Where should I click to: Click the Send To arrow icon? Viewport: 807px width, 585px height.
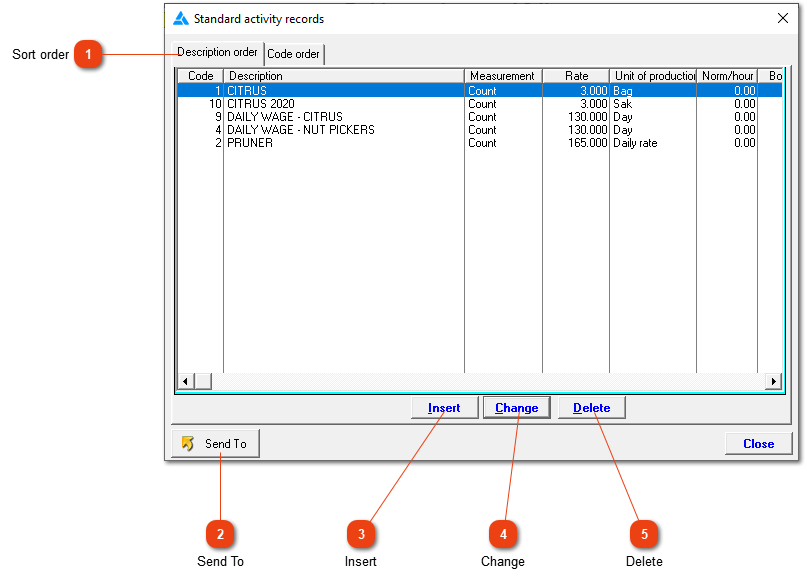tap(188, 444)
